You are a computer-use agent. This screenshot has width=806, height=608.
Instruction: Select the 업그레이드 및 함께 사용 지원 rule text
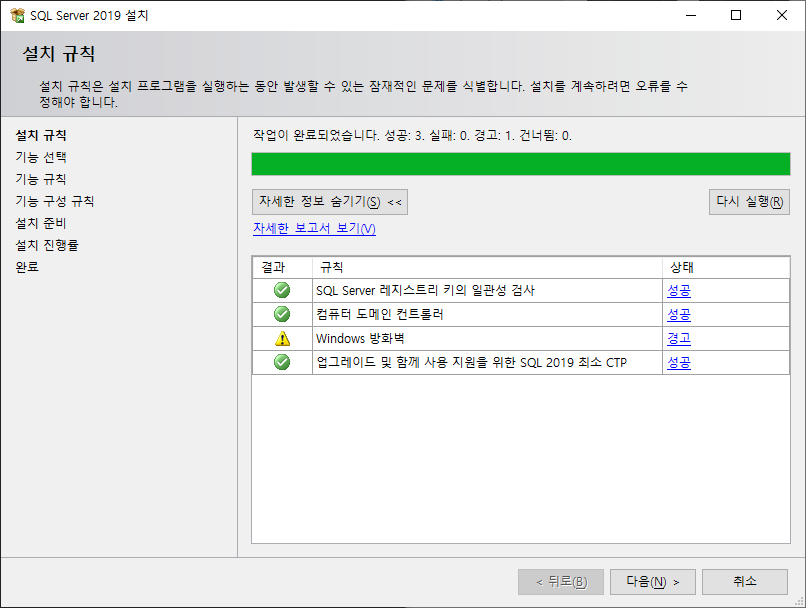click(471, 362)
